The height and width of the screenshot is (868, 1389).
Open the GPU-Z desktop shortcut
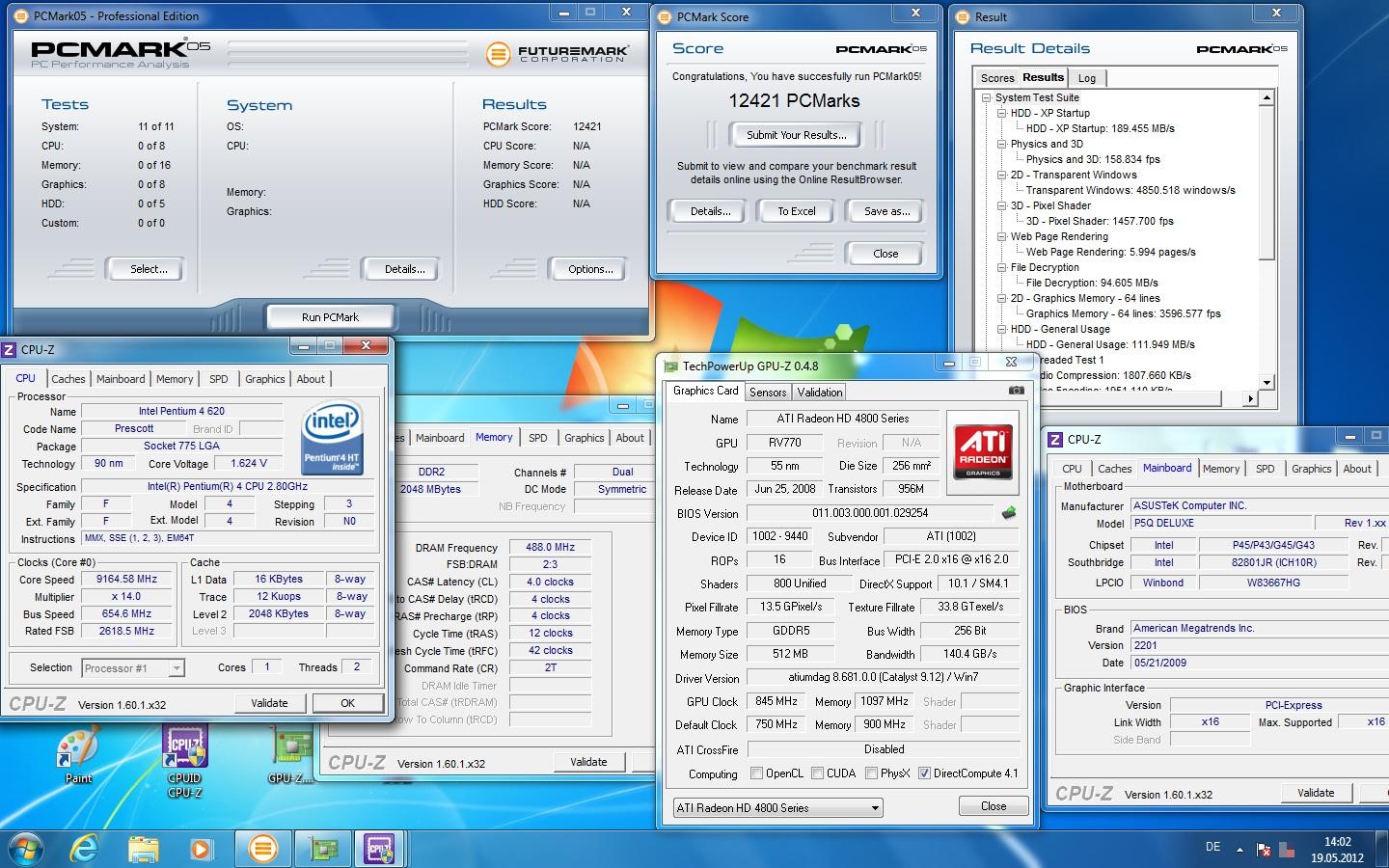[290, 754]
